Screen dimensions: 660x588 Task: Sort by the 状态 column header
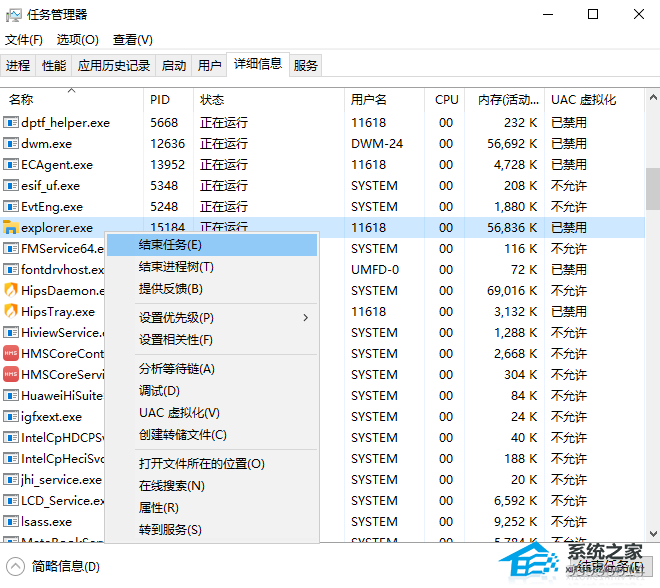tap(269, 100)
